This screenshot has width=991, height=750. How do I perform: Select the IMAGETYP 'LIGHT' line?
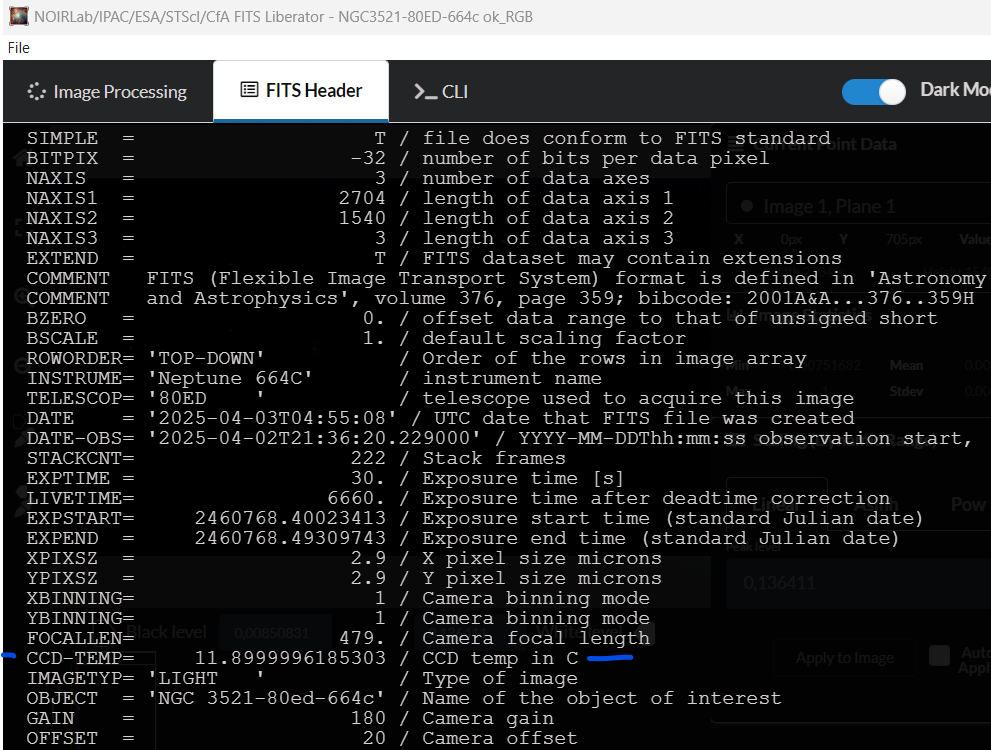301,678
